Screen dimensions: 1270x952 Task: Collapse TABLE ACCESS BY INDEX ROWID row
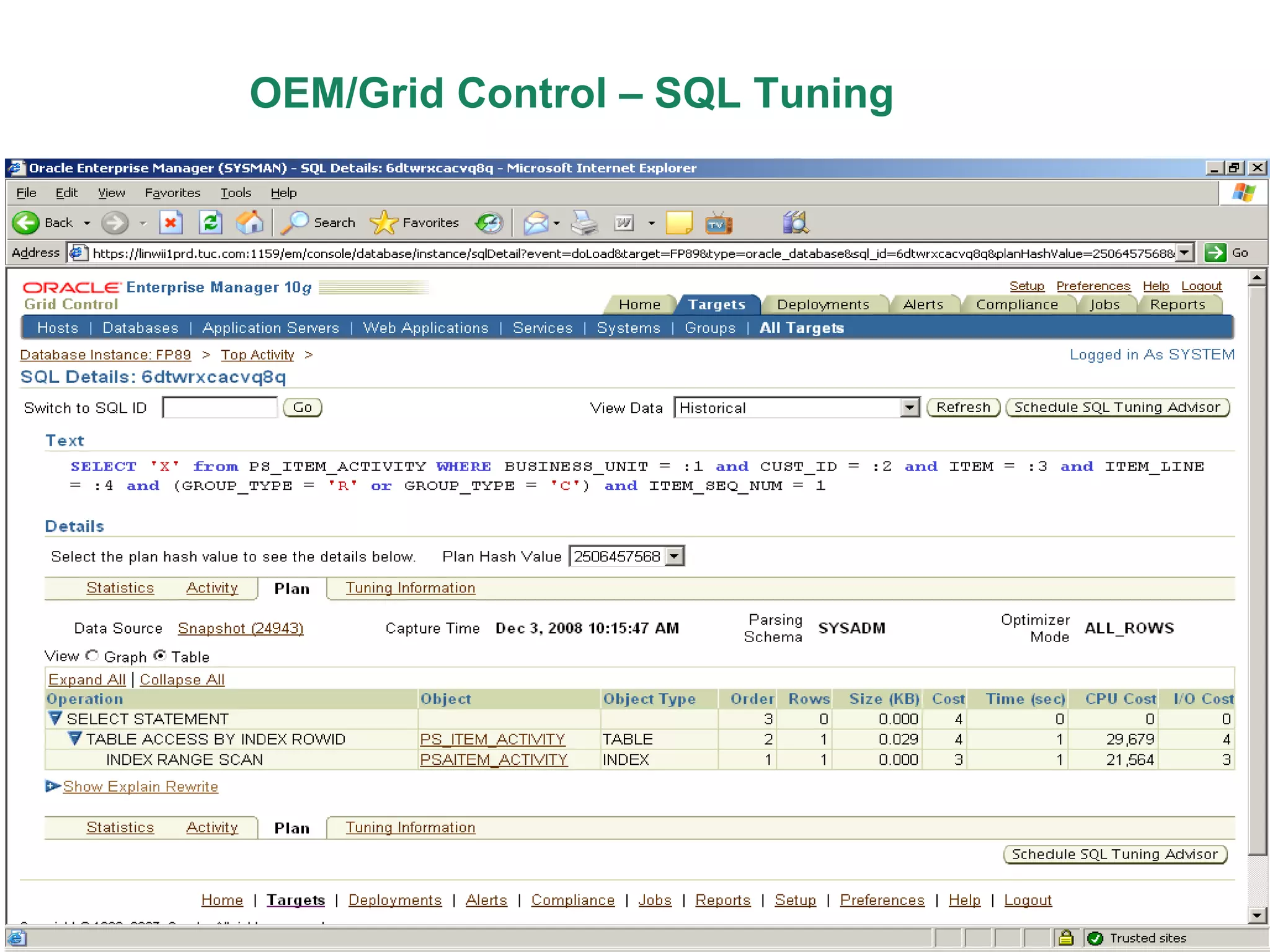pos(74,739)
